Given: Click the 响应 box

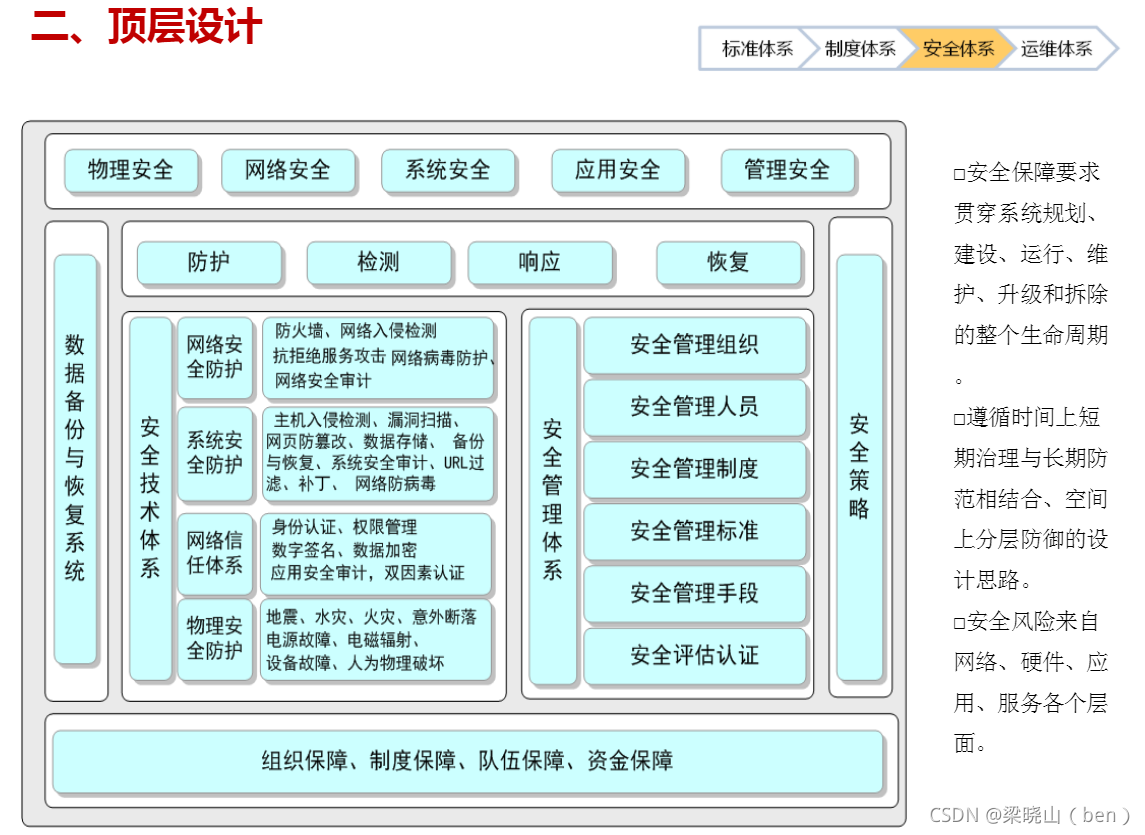Looking at the screenshot, I should (x=540, y=262).
